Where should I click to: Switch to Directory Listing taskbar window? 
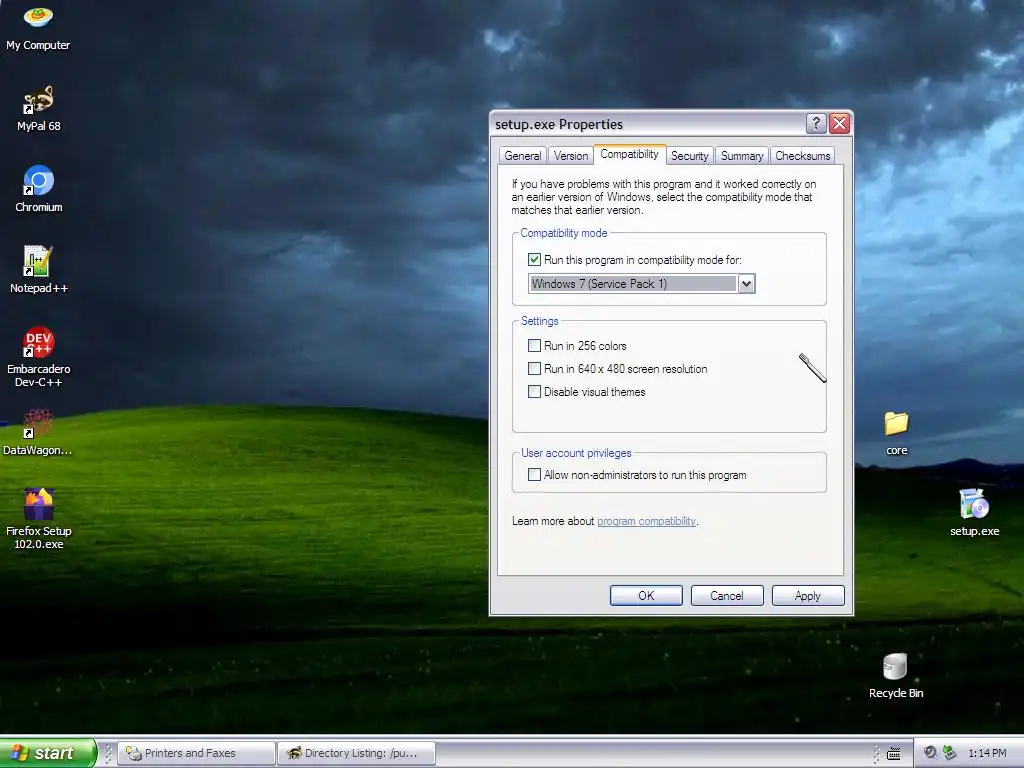coord(357,753)
